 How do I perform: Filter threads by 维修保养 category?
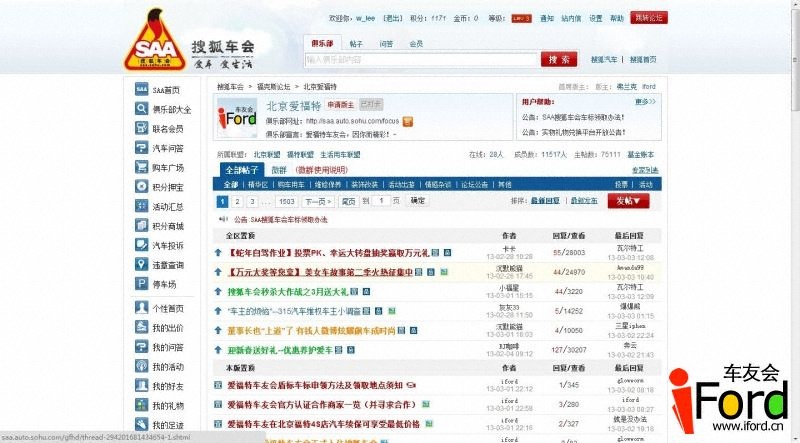click(328, 185)
